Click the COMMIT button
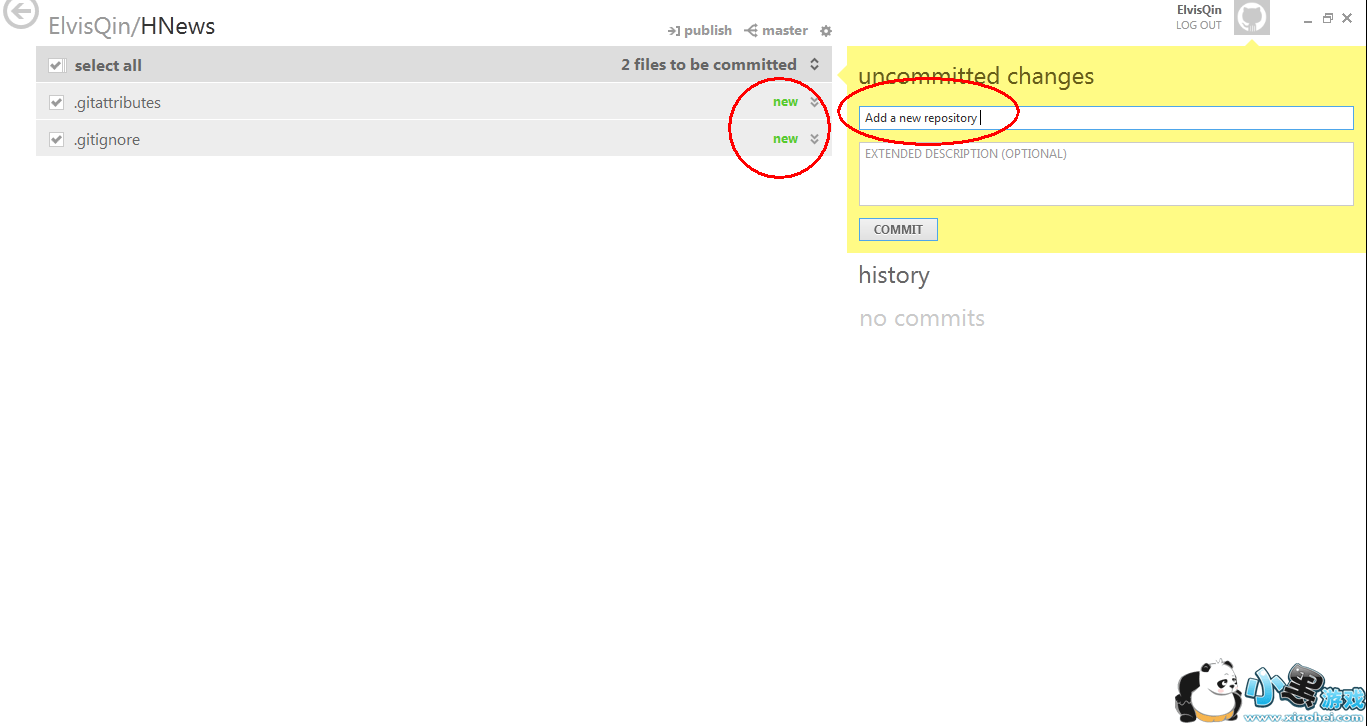1367x726 pixels. click(898, 230)
